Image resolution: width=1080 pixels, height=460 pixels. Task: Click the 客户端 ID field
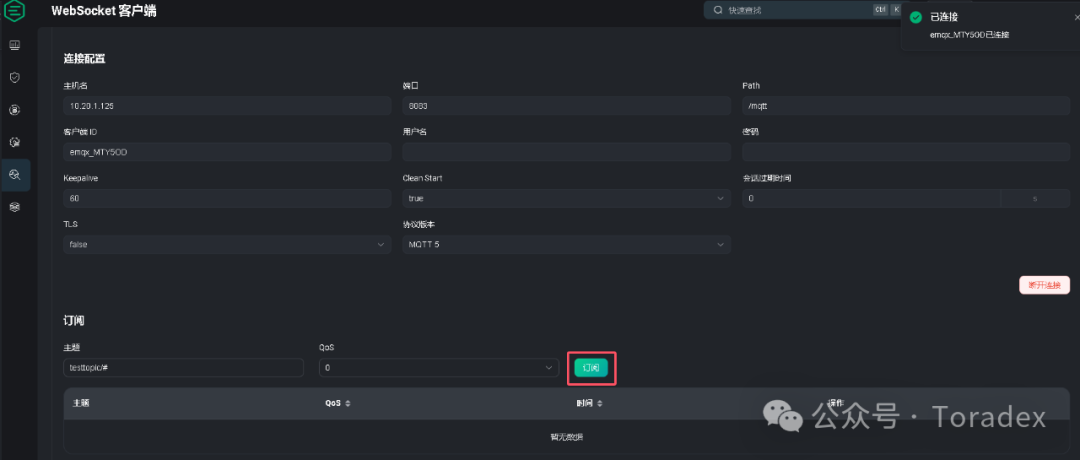coord(227,152)
